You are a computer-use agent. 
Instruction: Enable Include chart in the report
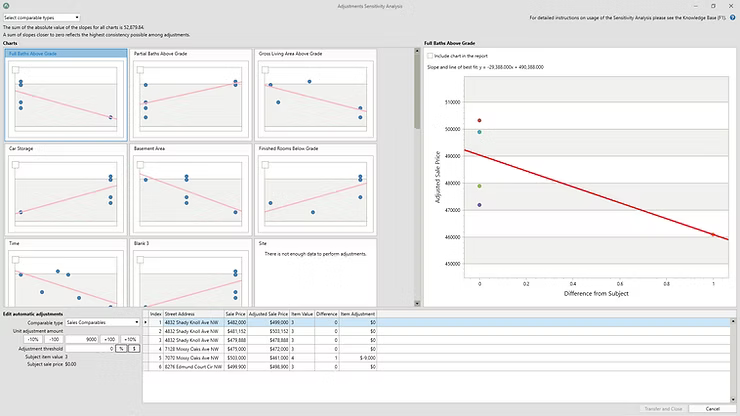pos(430,56)
